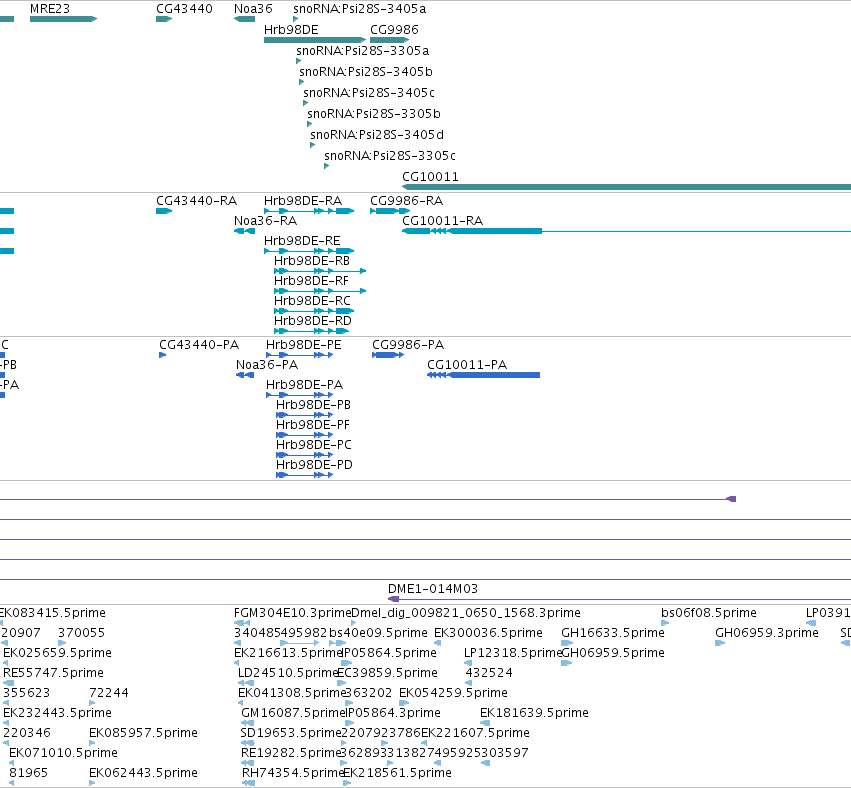Click the GH16633.5prime EST label
This screenshot has width=851, height=788.
pyautogui.click(x=613, y=633)
